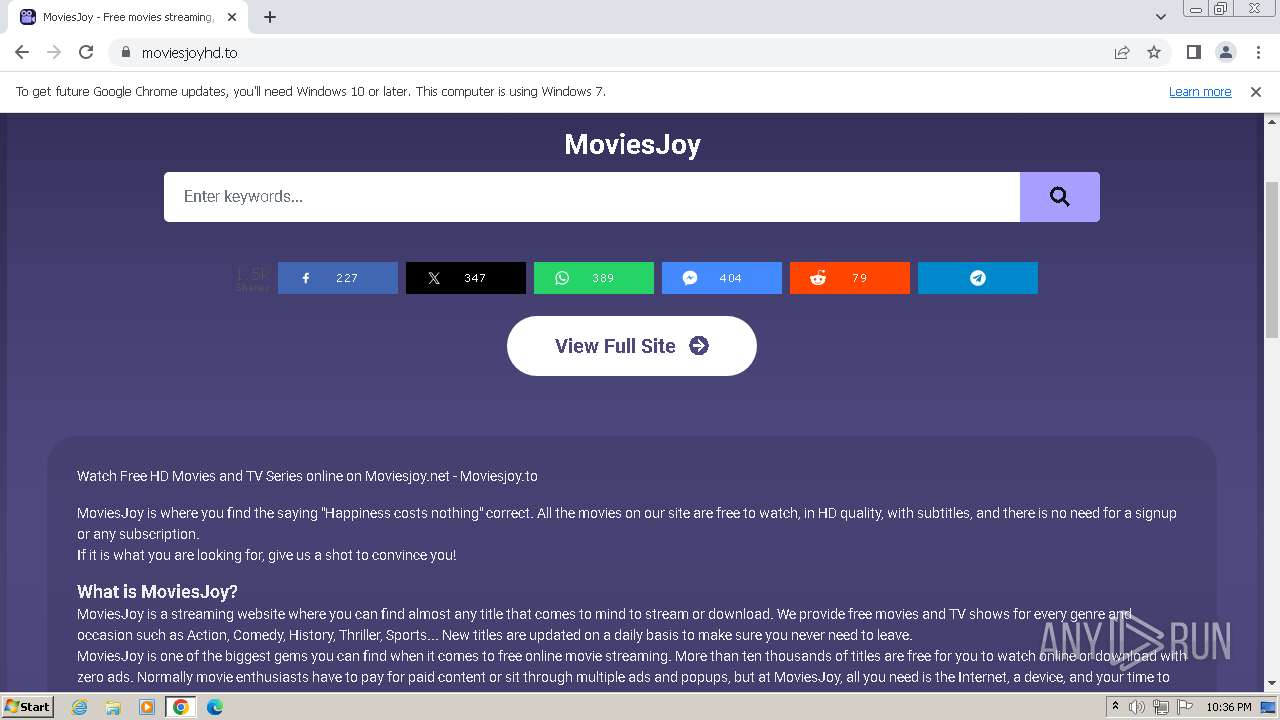
Task: Share via Messenger button showing 404
Action: [722, 278]
